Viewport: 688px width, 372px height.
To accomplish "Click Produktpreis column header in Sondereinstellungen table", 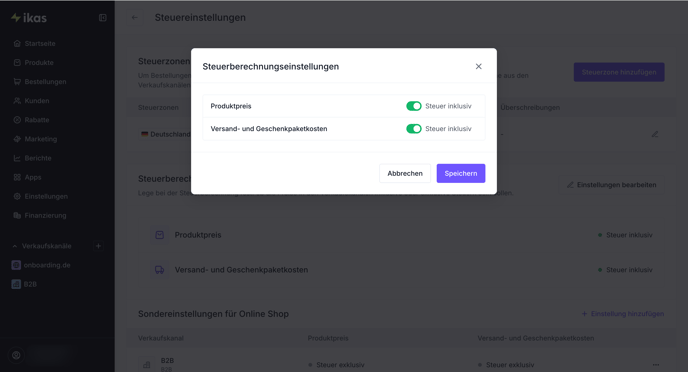I will (x=328, y=338).
